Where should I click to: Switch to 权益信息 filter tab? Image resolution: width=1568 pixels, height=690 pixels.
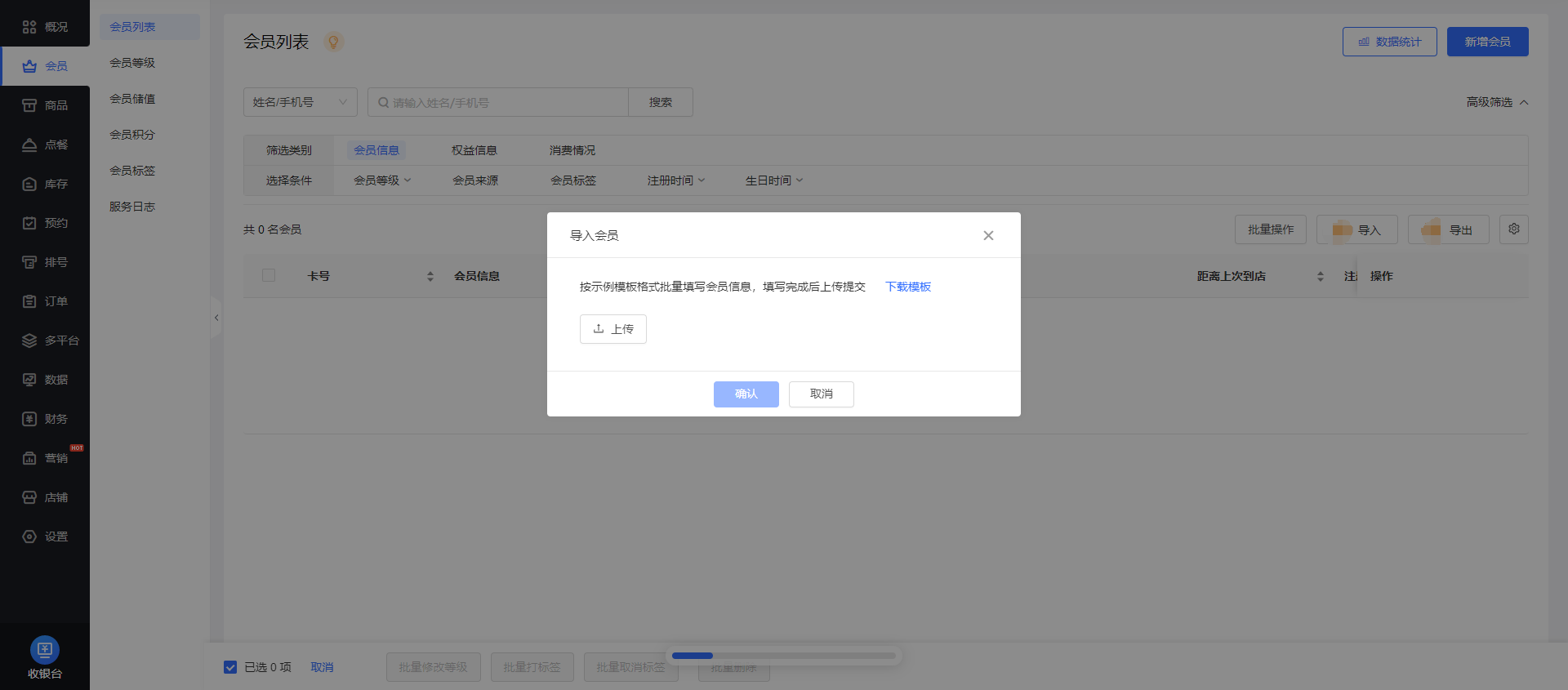pos(474,150)
